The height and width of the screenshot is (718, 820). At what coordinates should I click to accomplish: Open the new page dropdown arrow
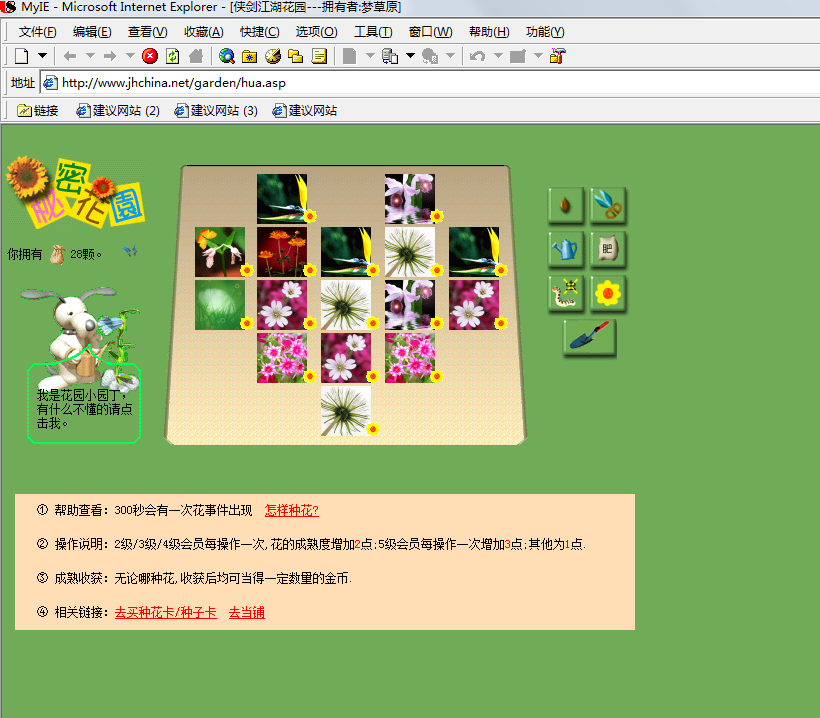tap(42, 55)
